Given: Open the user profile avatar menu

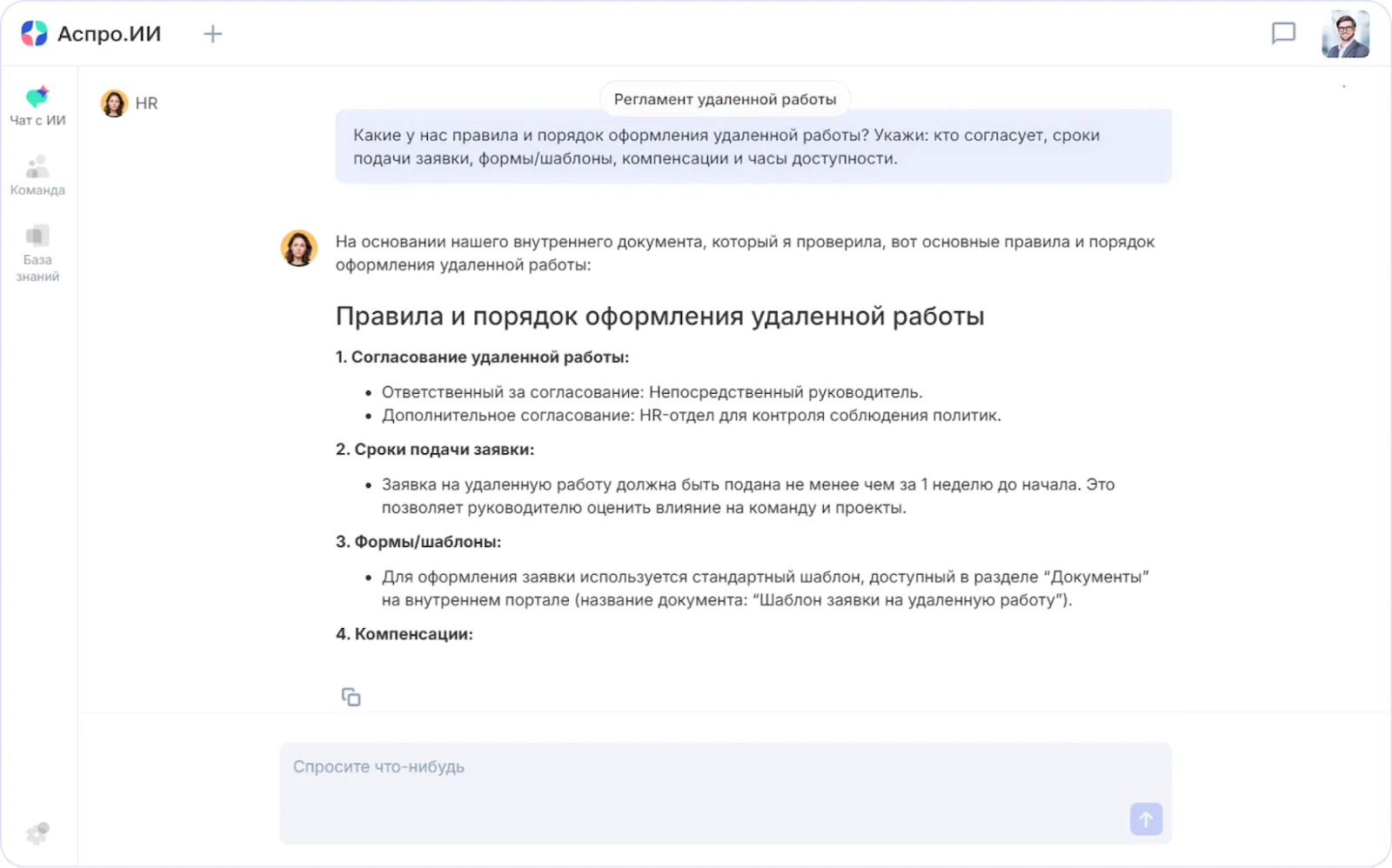Looking at the screenshot, I should click(1345, 35).
